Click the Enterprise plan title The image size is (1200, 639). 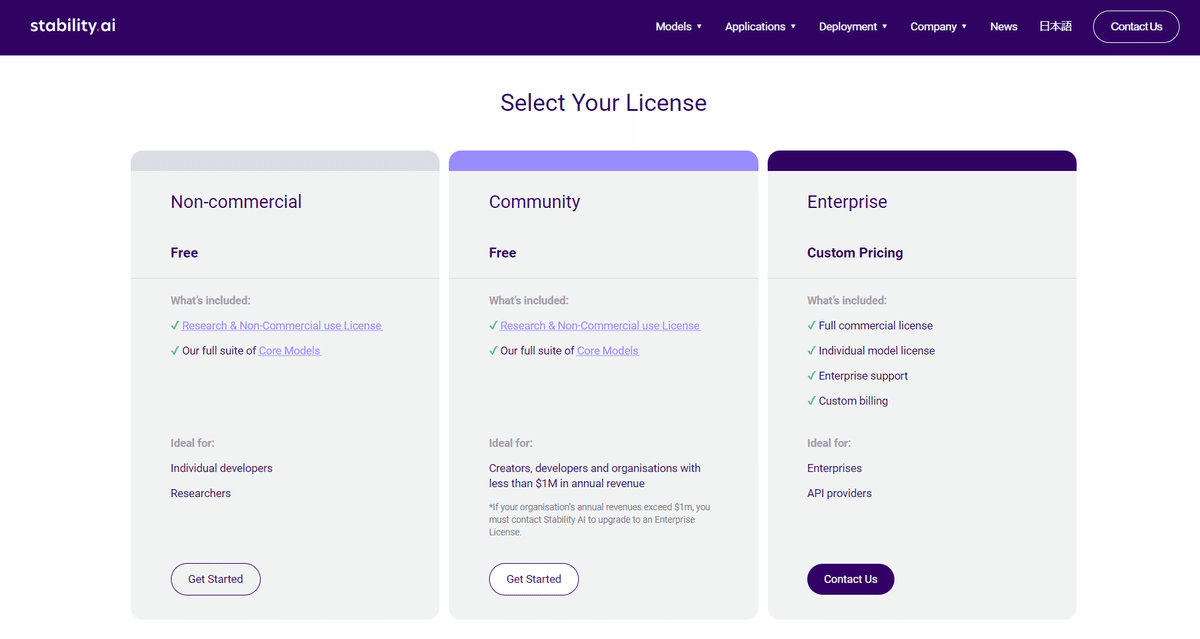[x=847, y=202]
